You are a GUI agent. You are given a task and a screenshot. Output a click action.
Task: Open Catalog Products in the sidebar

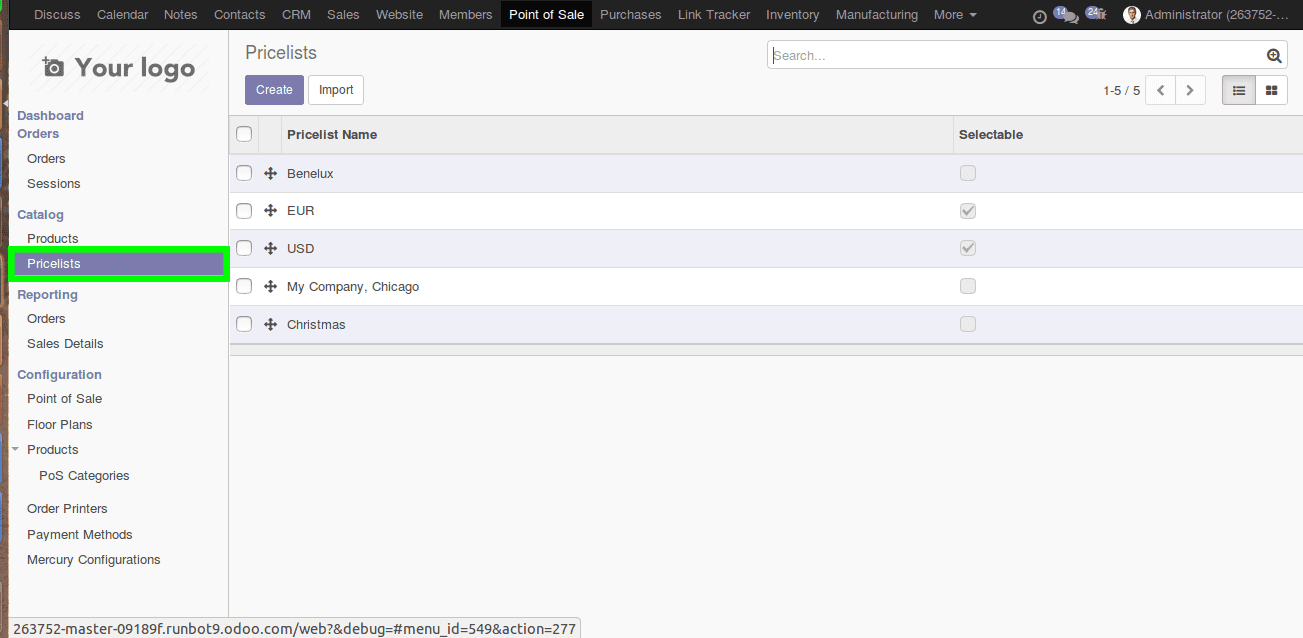53,239
